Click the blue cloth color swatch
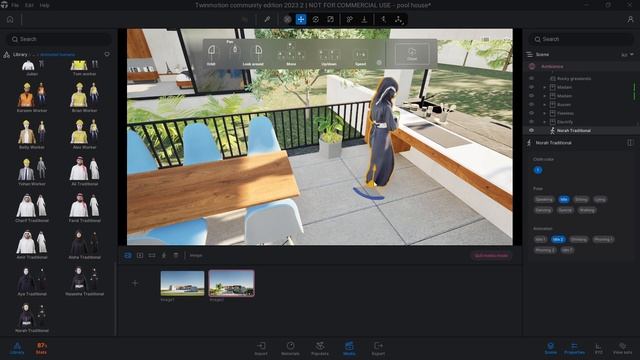This screenshot has height=360, width=640. tap(538, 170)
